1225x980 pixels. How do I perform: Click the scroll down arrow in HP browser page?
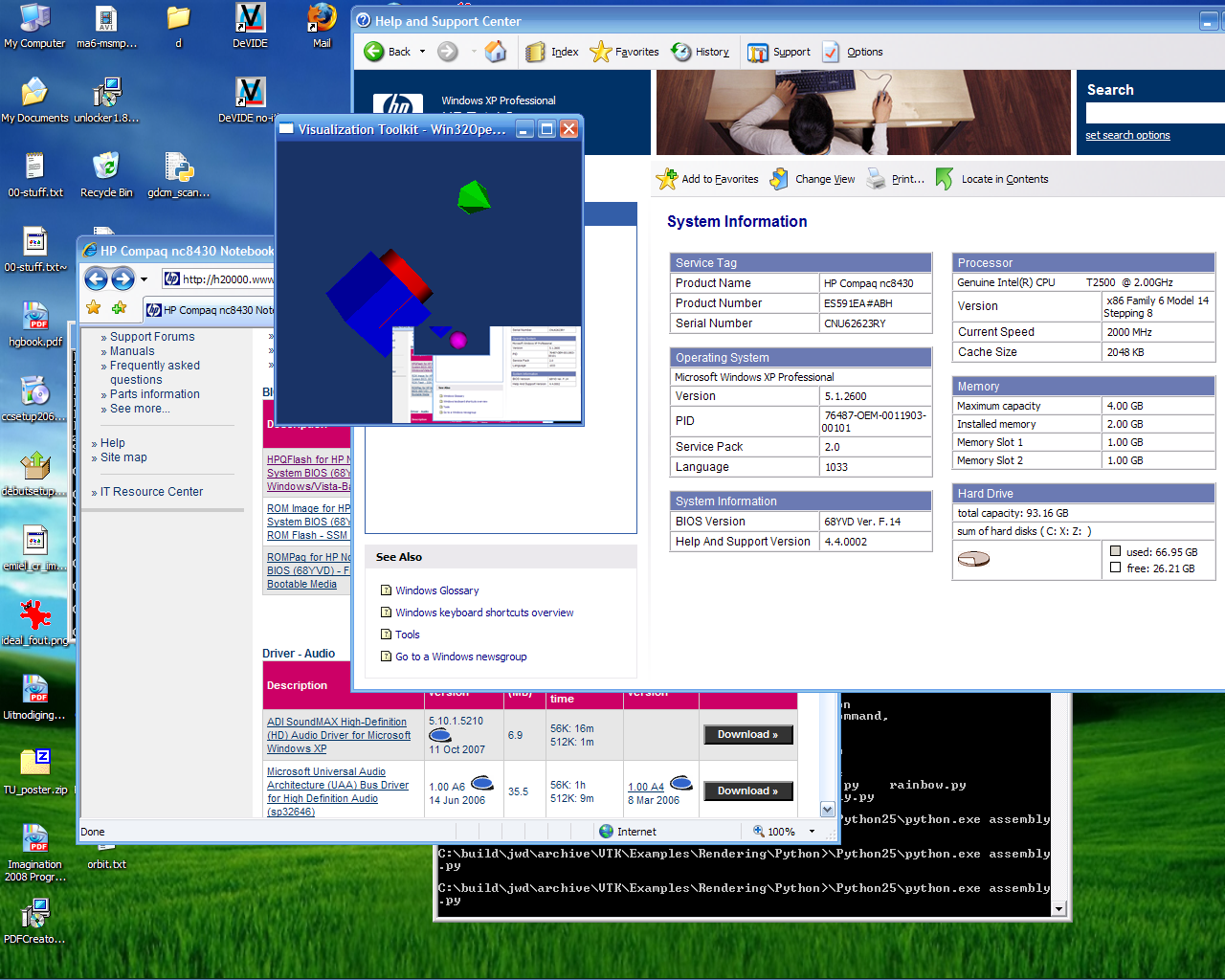pos(827,809)
